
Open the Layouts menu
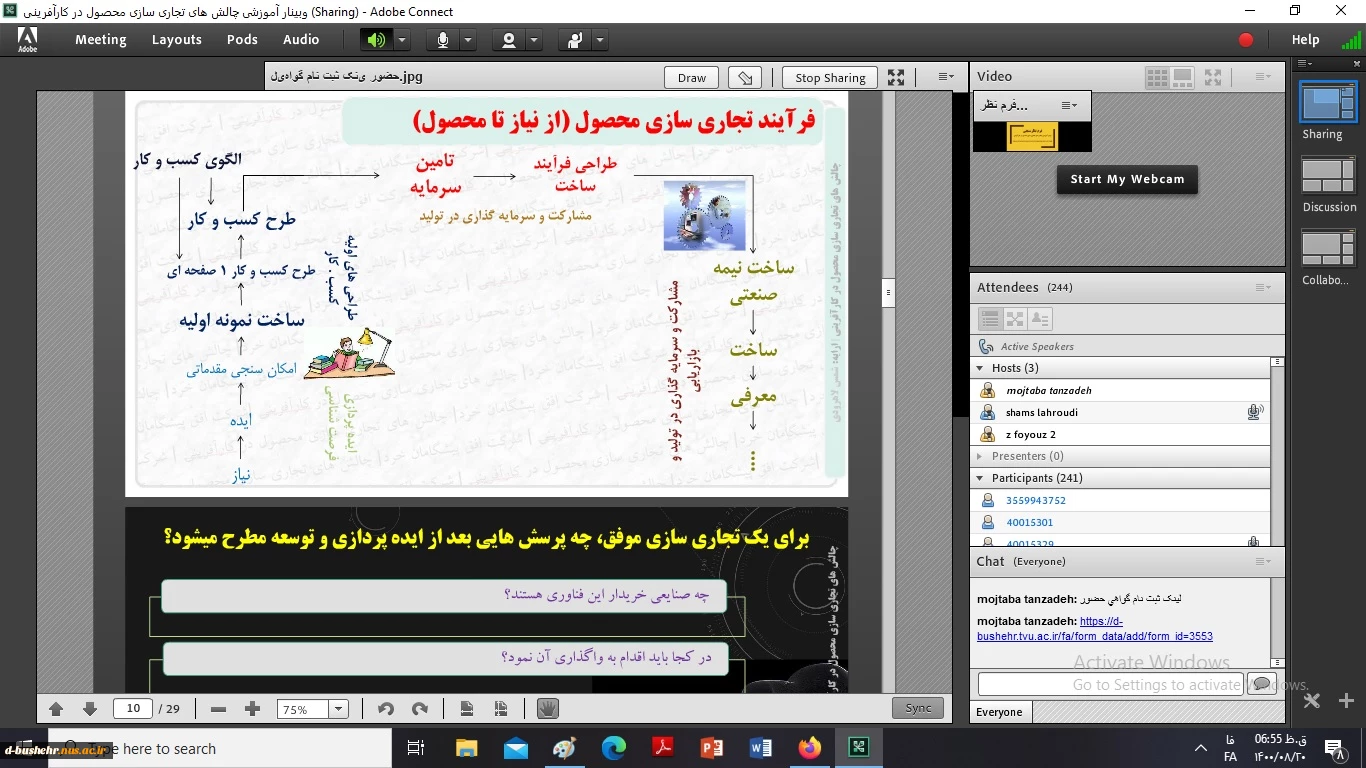pos(177,40)
